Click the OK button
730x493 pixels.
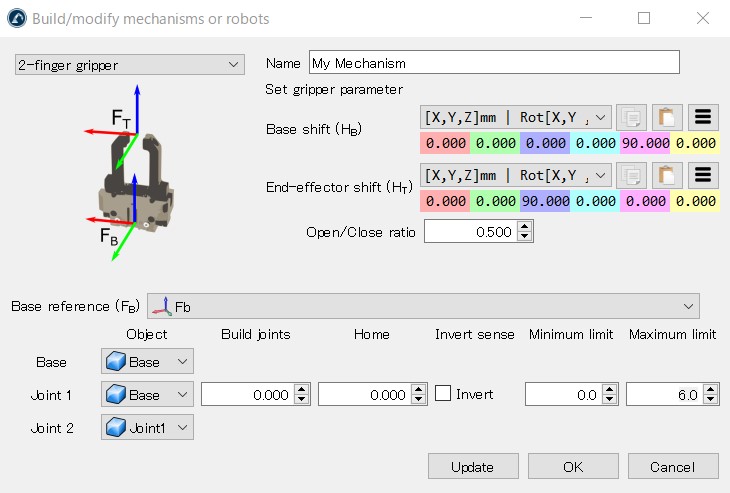(x=573, y=466)
